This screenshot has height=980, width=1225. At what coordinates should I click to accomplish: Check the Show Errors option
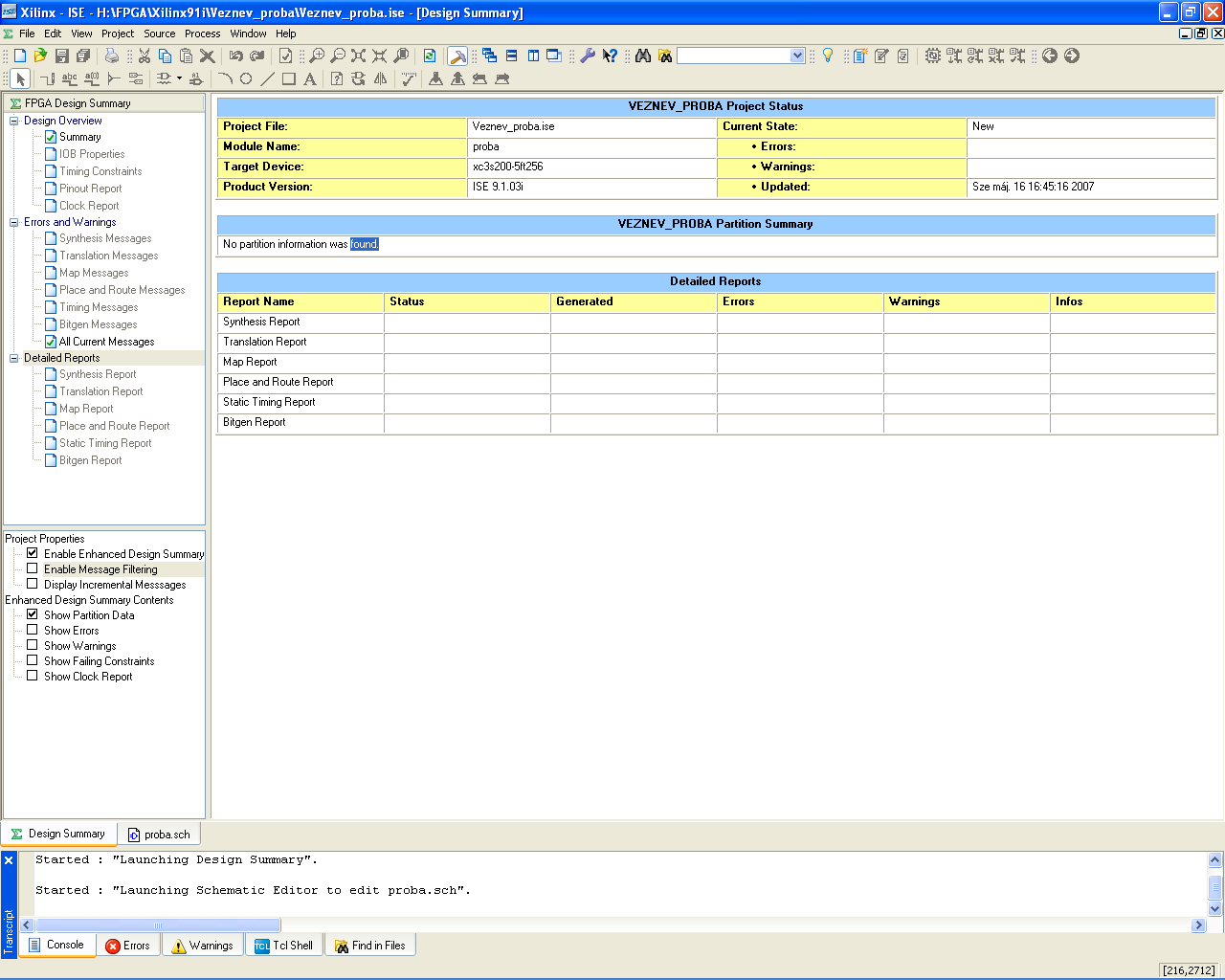(x=33, y=630)
